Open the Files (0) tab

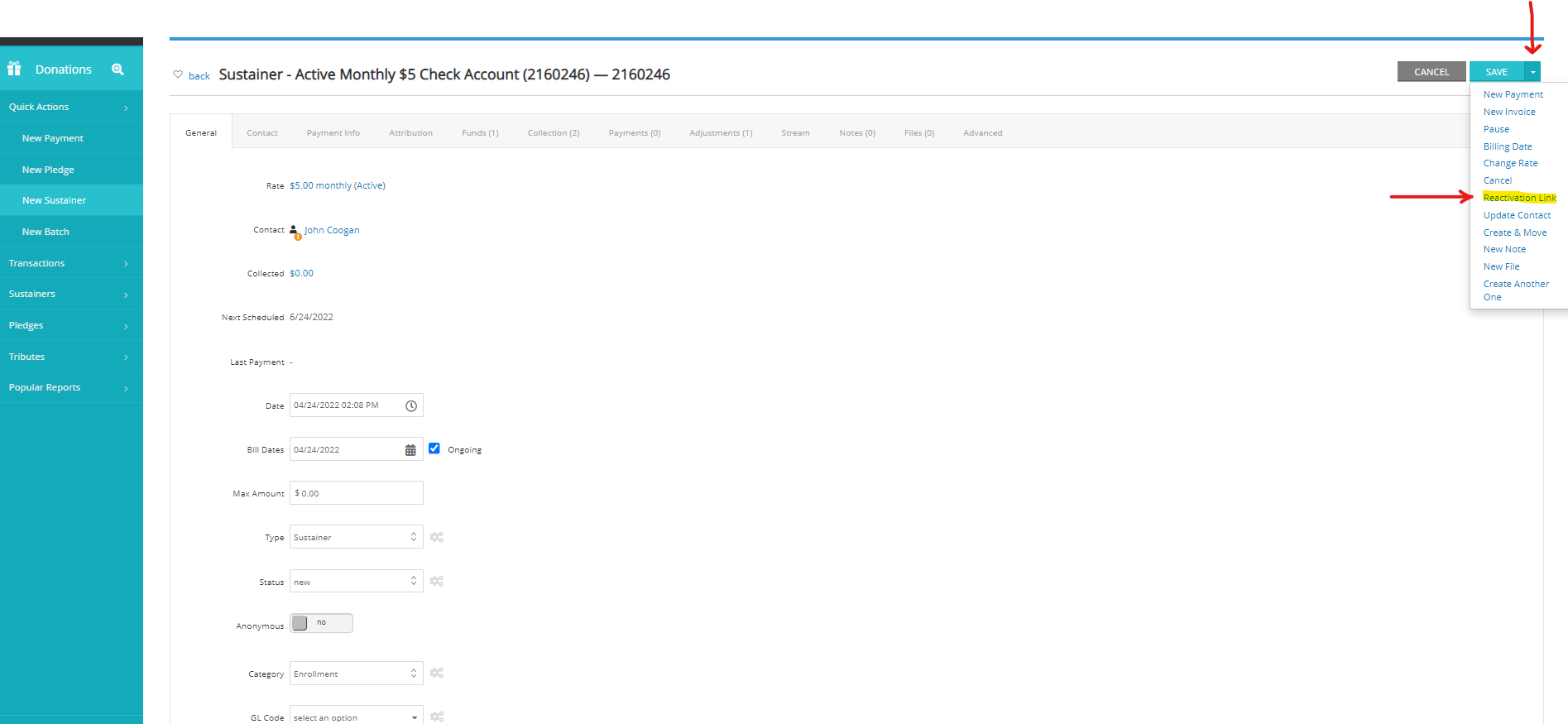pos(919,132)
